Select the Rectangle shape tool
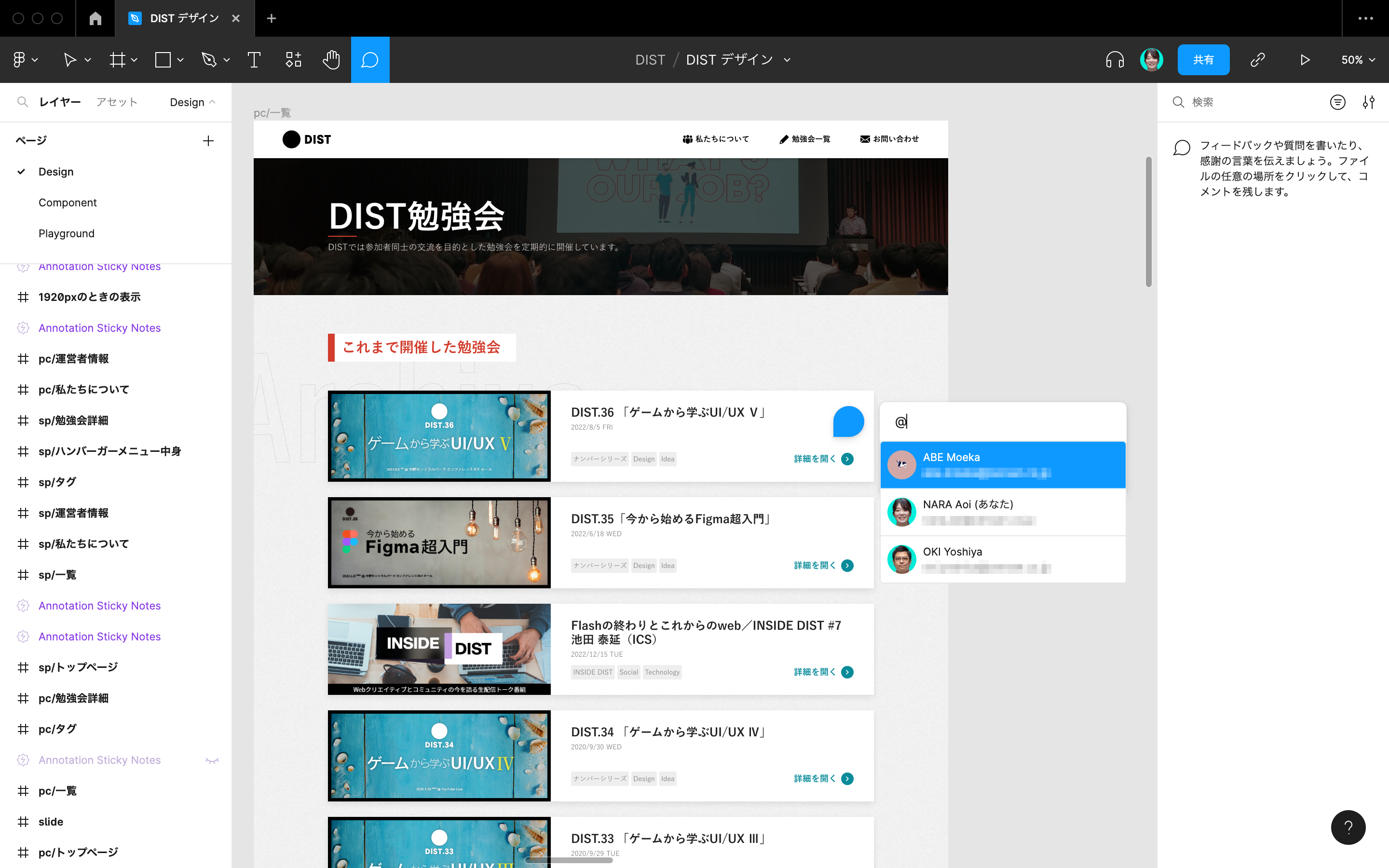 pyautogui.click(x=163, y=60)
